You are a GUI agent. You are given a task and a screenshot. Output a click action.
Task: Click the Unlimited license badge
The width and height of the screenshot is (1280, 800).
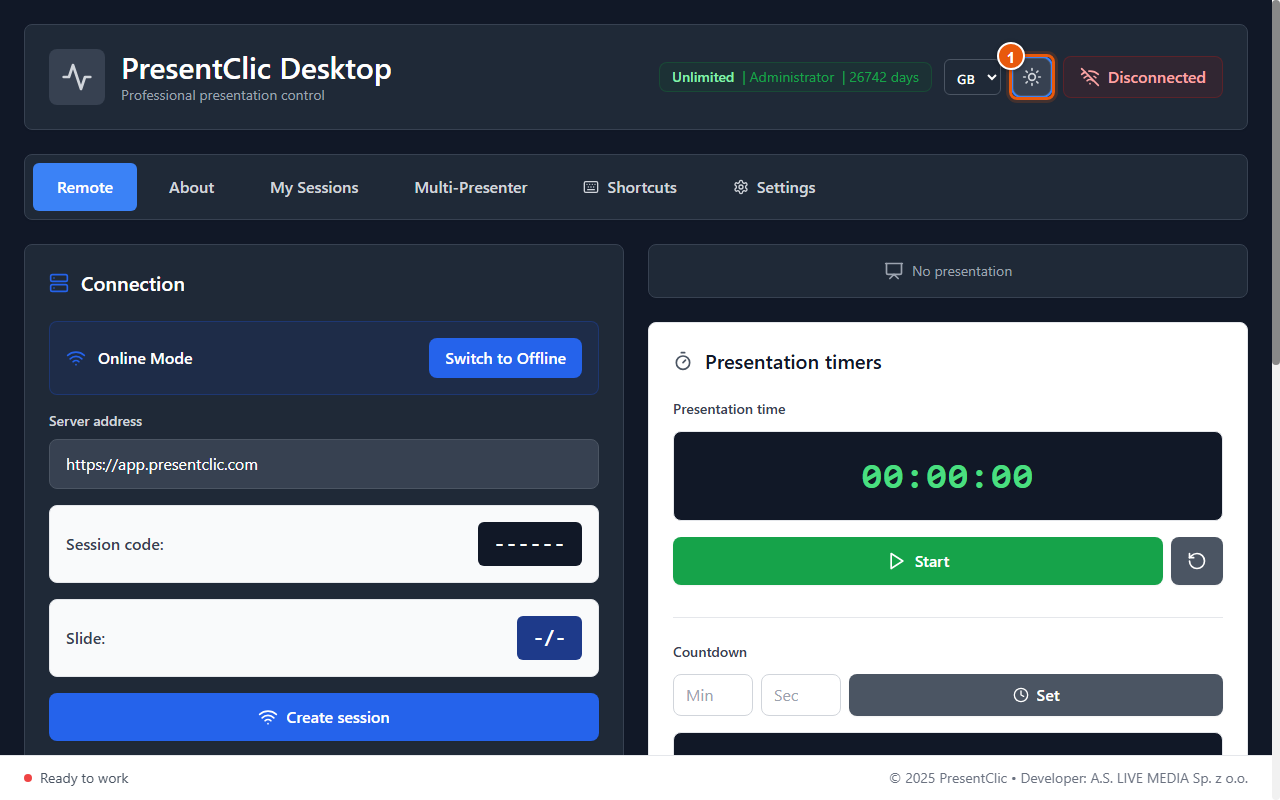[x=703, y=77]
